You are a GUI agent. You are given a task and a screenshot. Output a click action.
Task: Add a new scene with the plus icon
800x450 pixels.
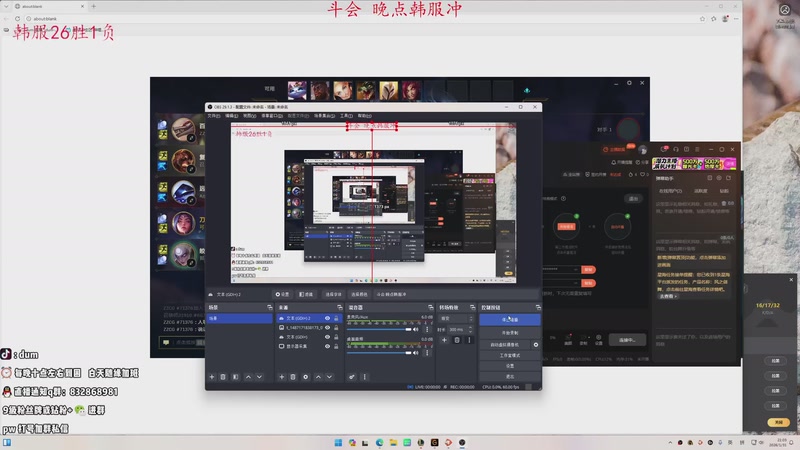pos(211,377)
